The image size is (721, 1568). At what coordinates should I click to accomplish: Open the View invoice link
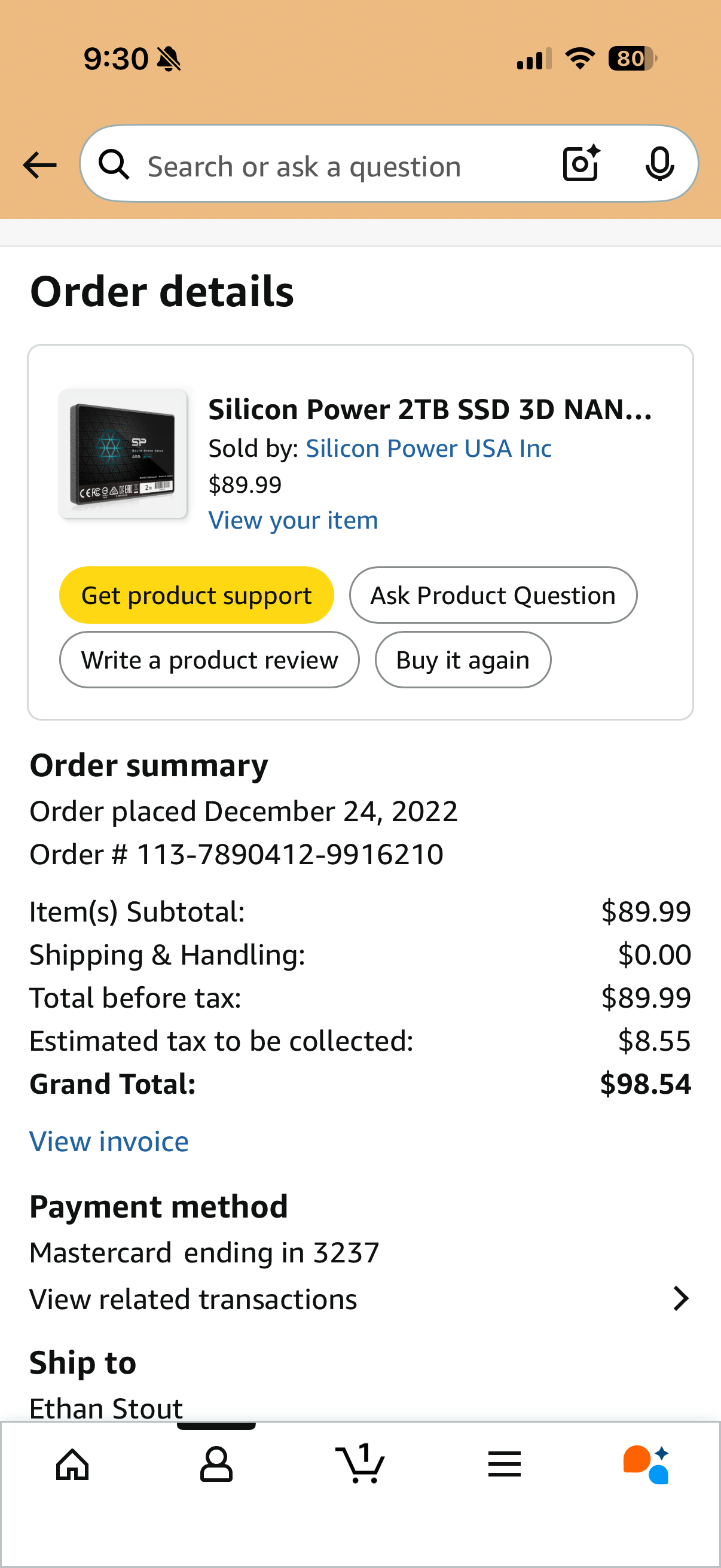point(109,1141)
